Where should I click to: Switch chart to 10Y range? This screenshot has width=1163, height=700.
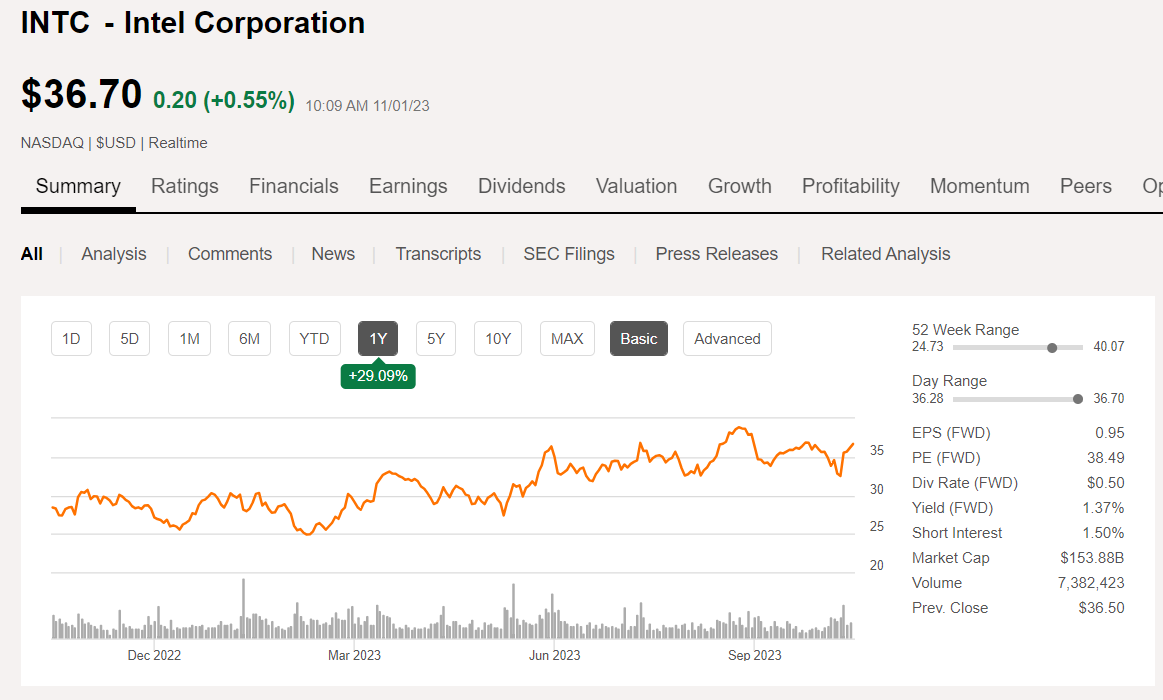(498, 339)
